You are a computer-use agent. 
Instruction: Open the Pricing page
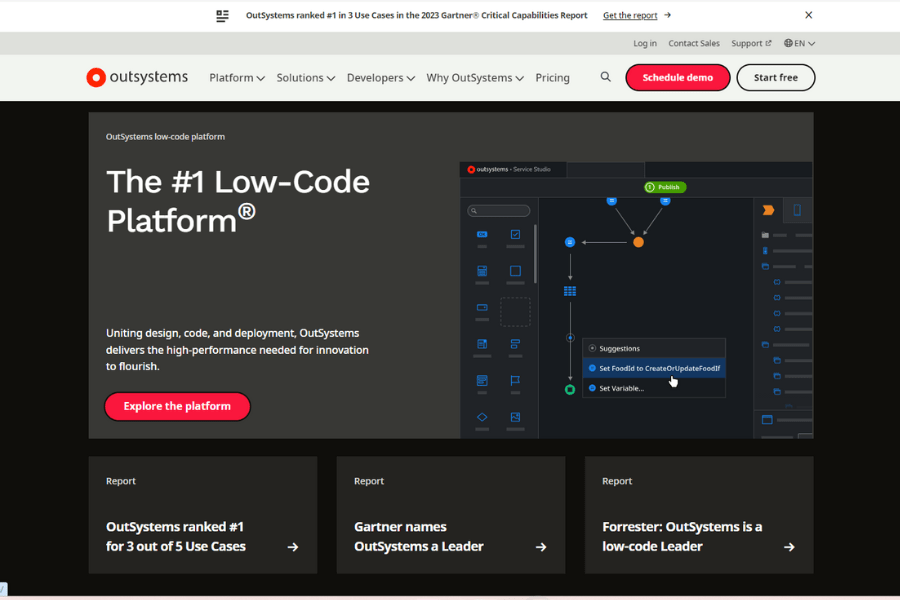click(x=552, y=78)
